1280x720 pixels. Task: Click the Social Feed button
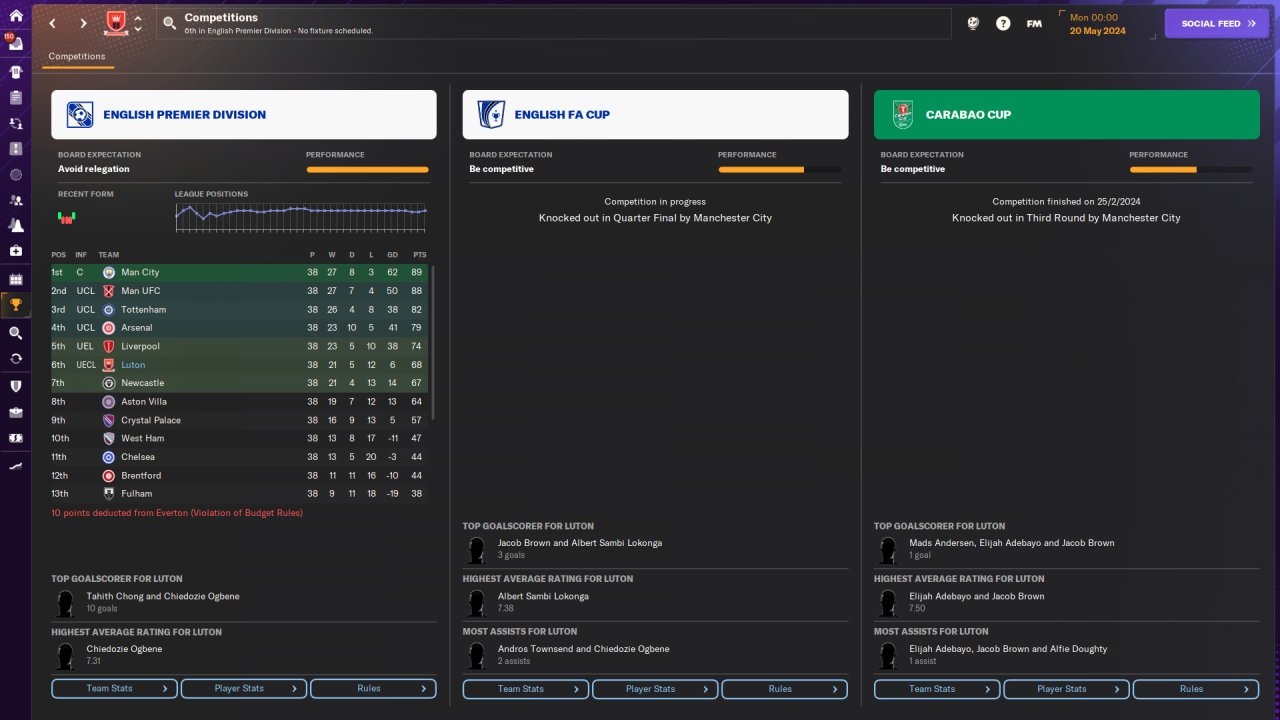(1217, 23)
